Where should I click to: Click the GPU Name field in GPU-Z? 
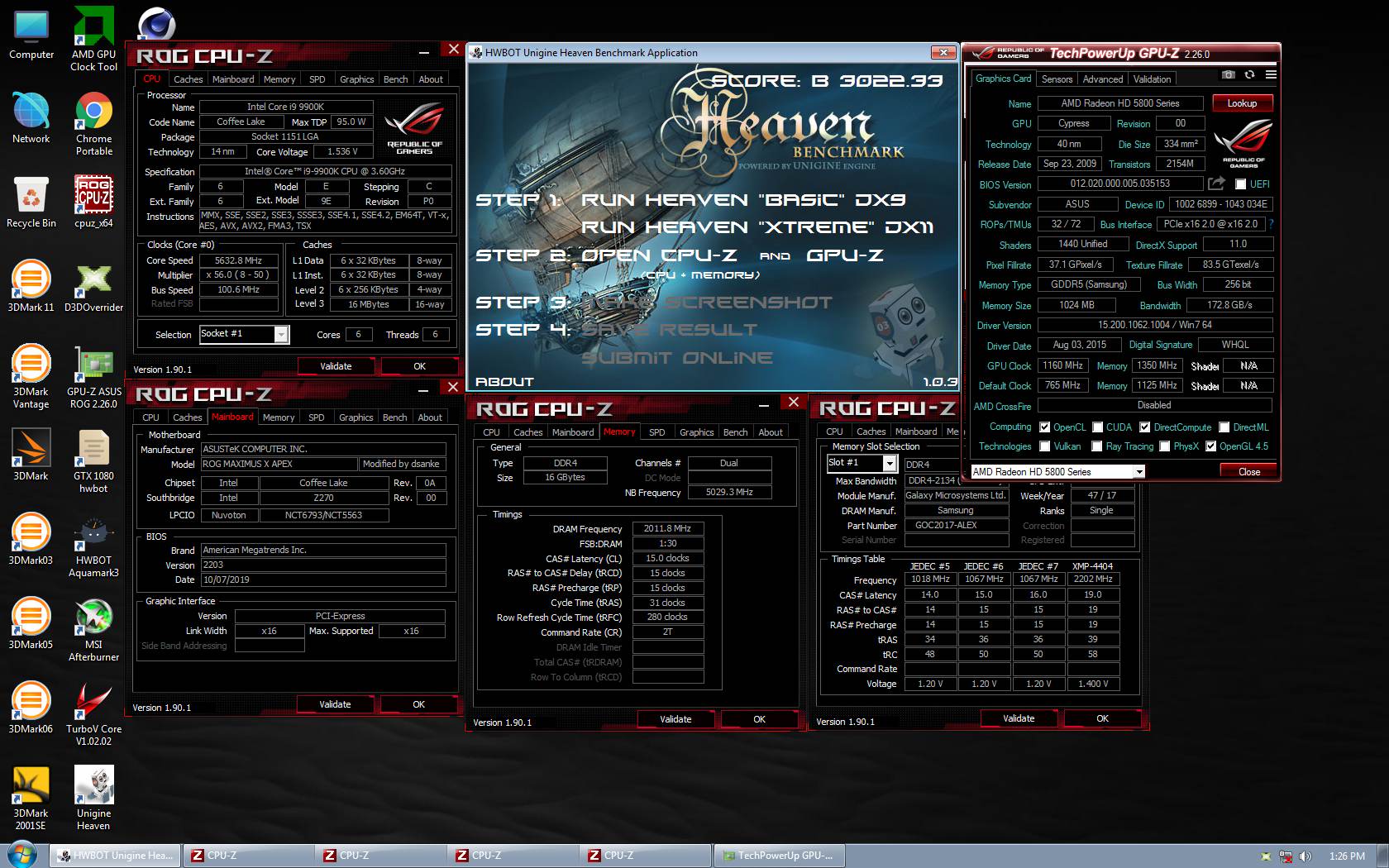1120,103
